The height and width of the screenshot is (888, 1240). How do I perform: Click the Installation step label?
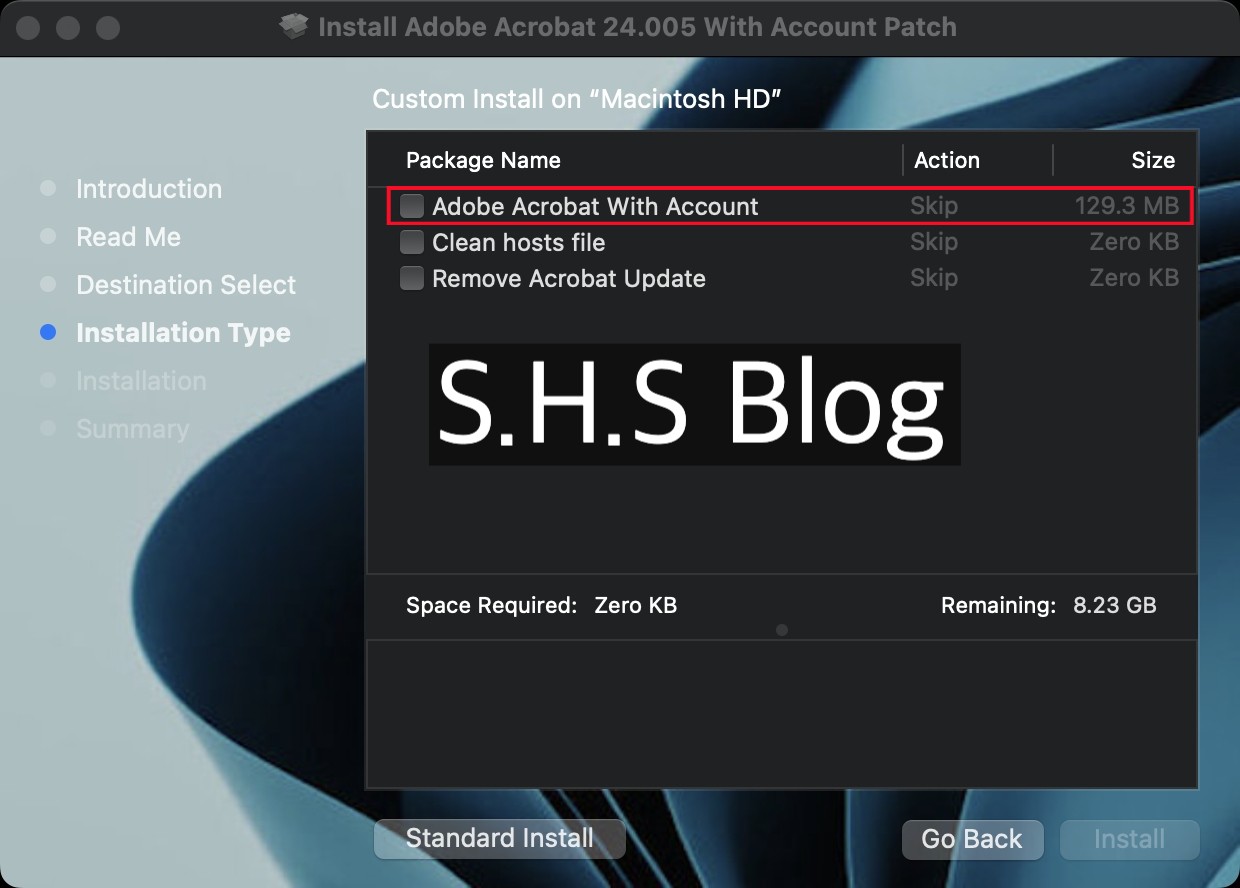[141, 381]
